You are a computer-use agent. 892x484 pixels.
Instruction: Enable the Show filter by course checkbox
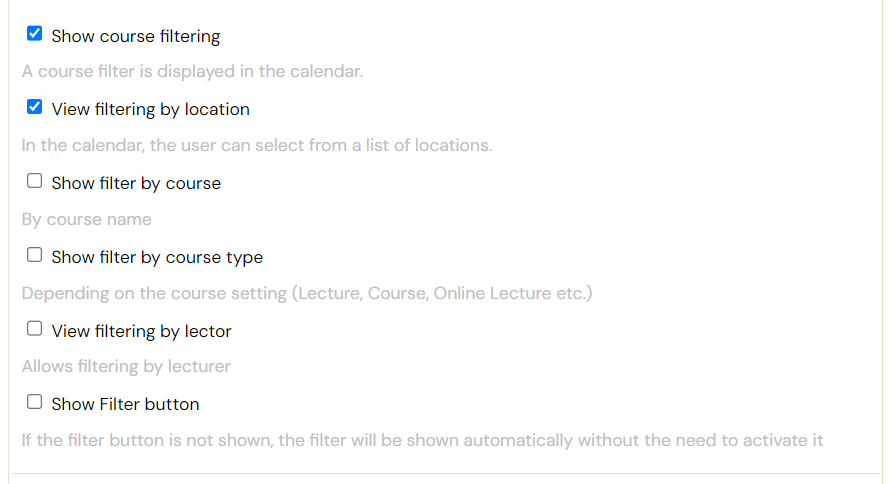pyautogui.click(x=35, y=181)
